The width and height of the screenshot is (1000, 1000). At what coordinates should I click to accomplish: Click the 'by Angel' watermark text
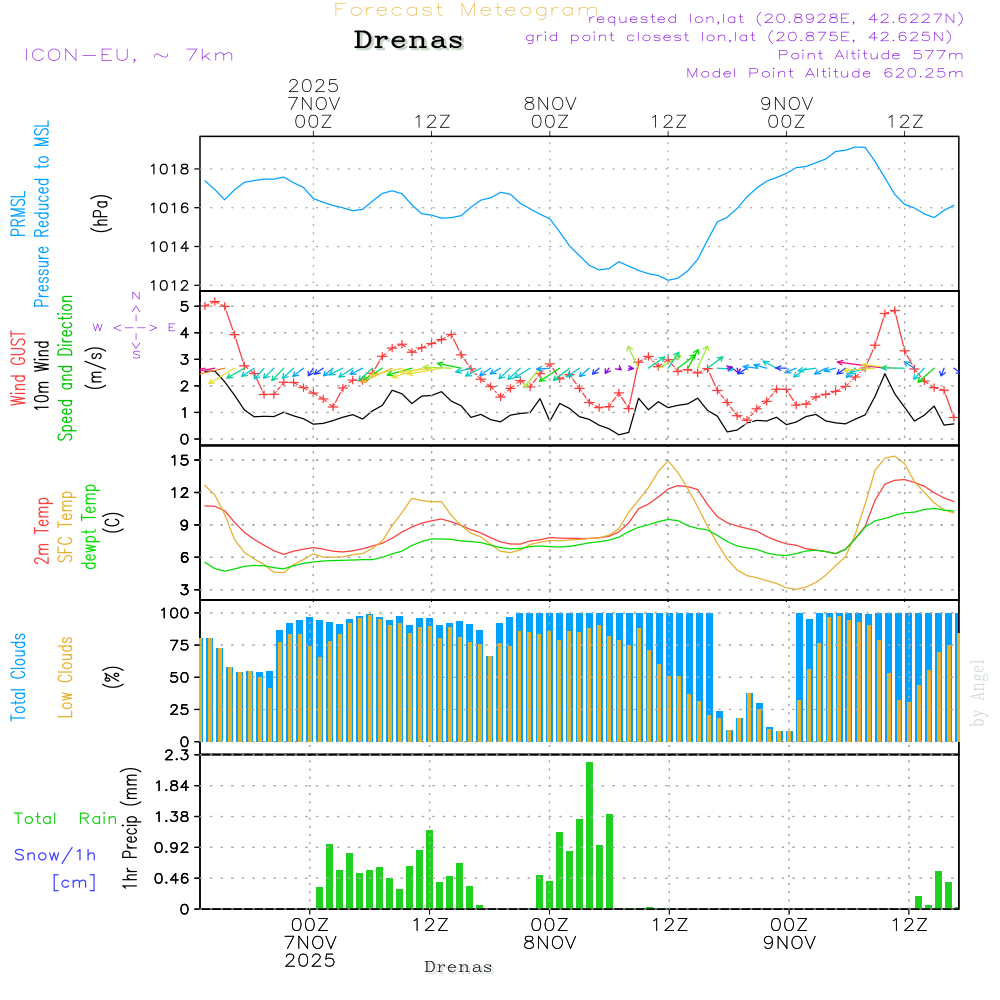click(979, 693)
